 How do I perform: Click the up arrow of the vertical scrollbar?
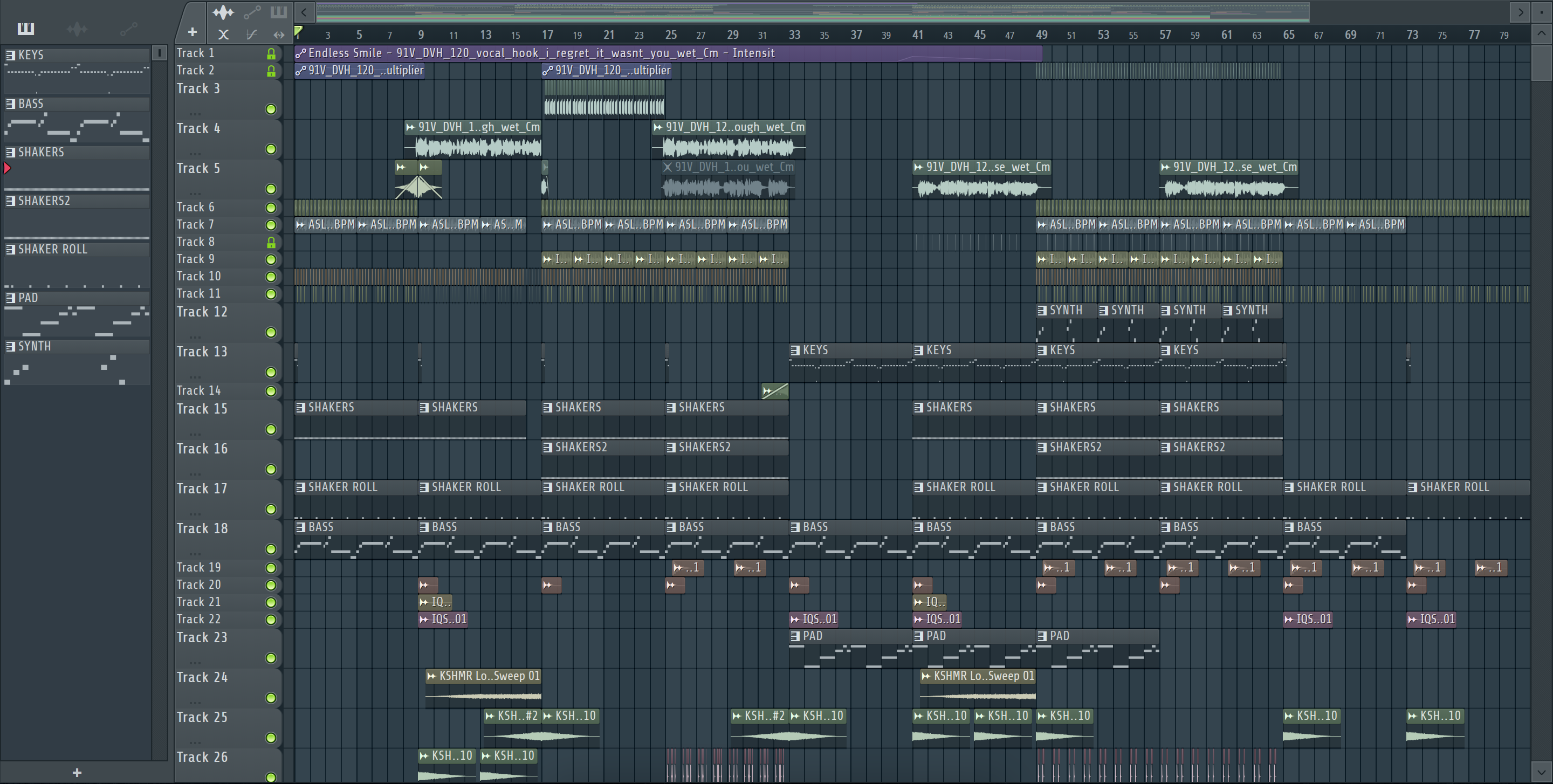1542,33
